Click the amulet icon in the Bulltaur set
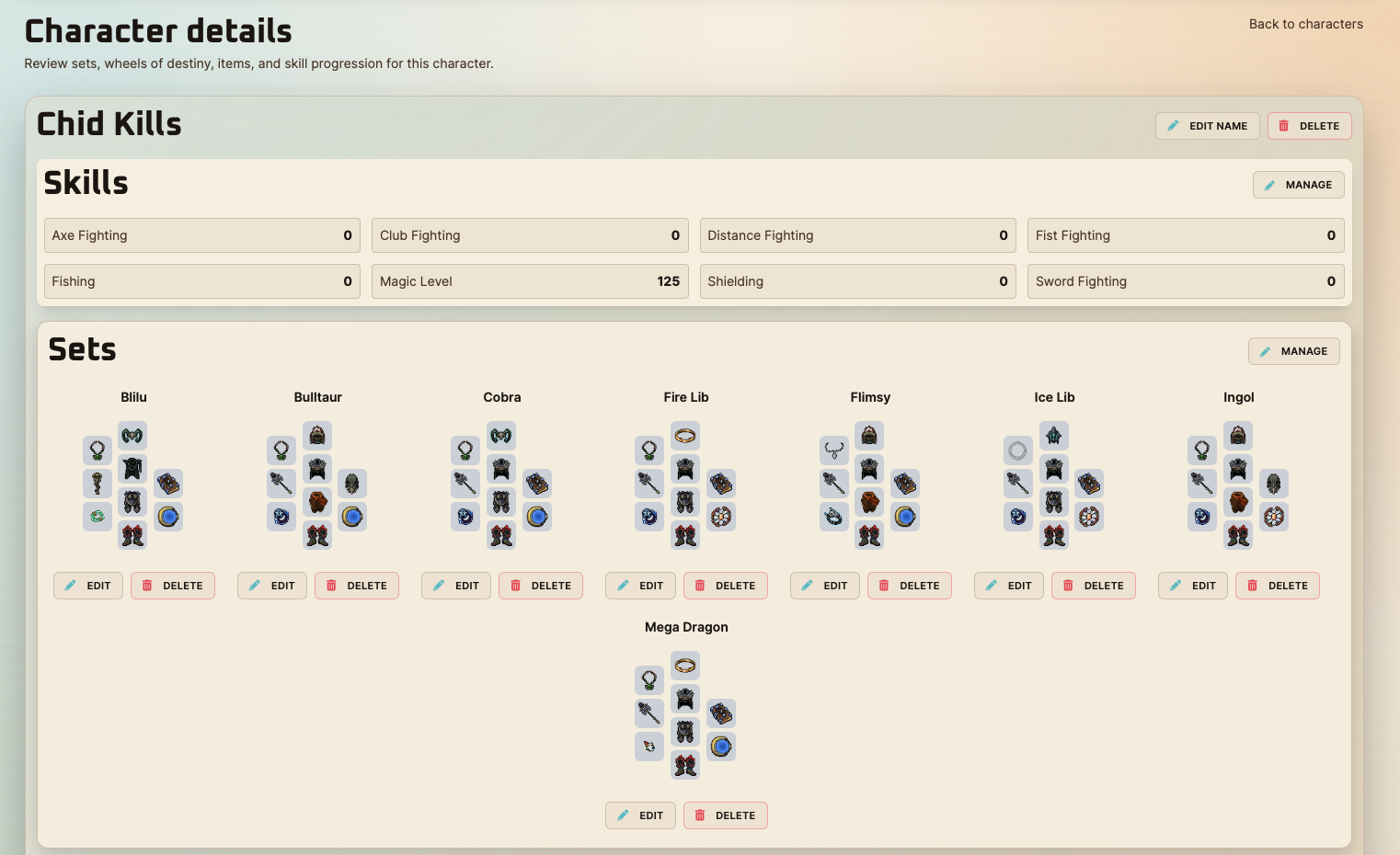1400x855 pixels. tap(281, 450)
